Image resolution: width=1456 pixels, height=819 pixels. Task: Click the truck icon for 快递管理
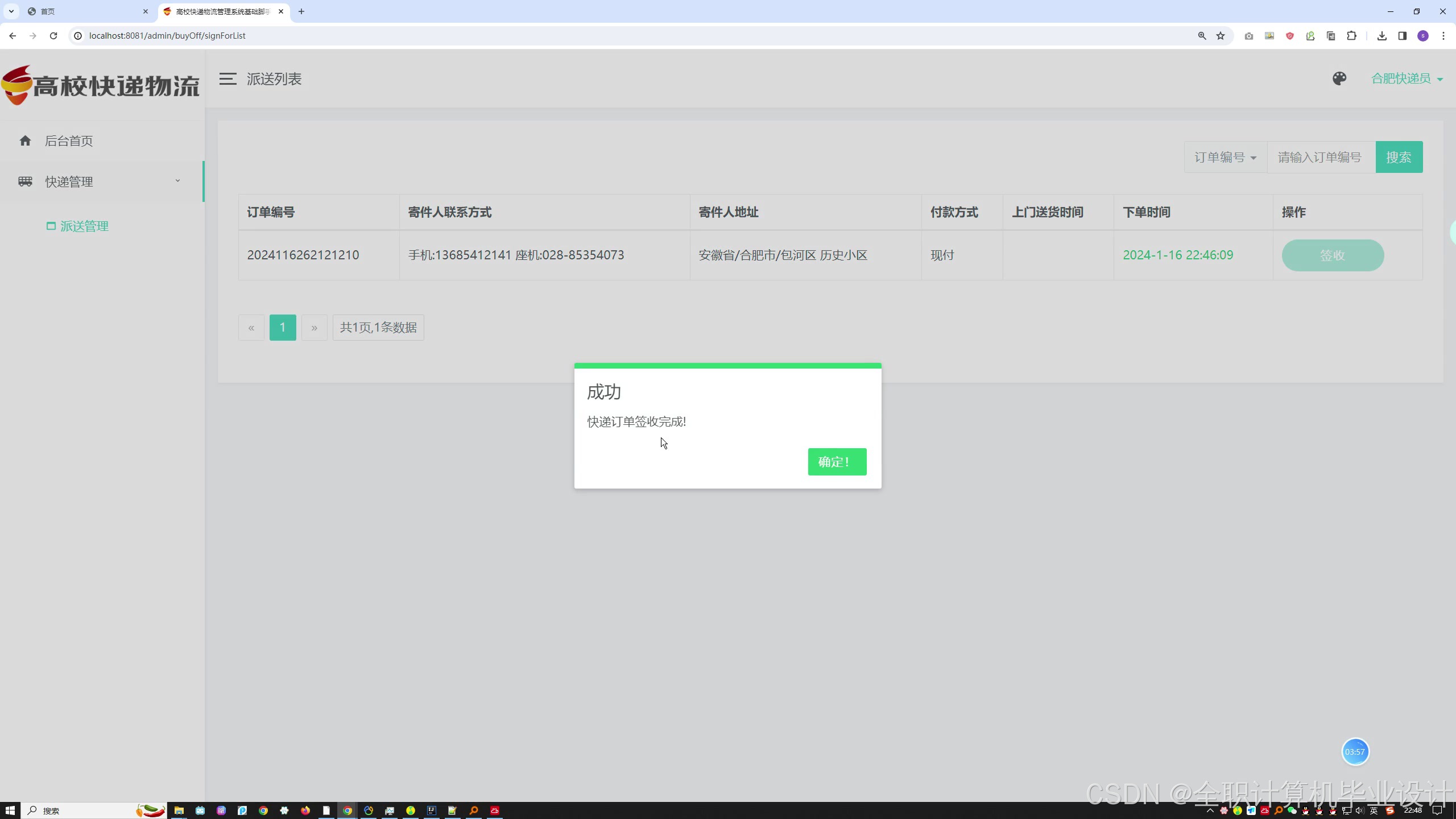click(25, 181)
